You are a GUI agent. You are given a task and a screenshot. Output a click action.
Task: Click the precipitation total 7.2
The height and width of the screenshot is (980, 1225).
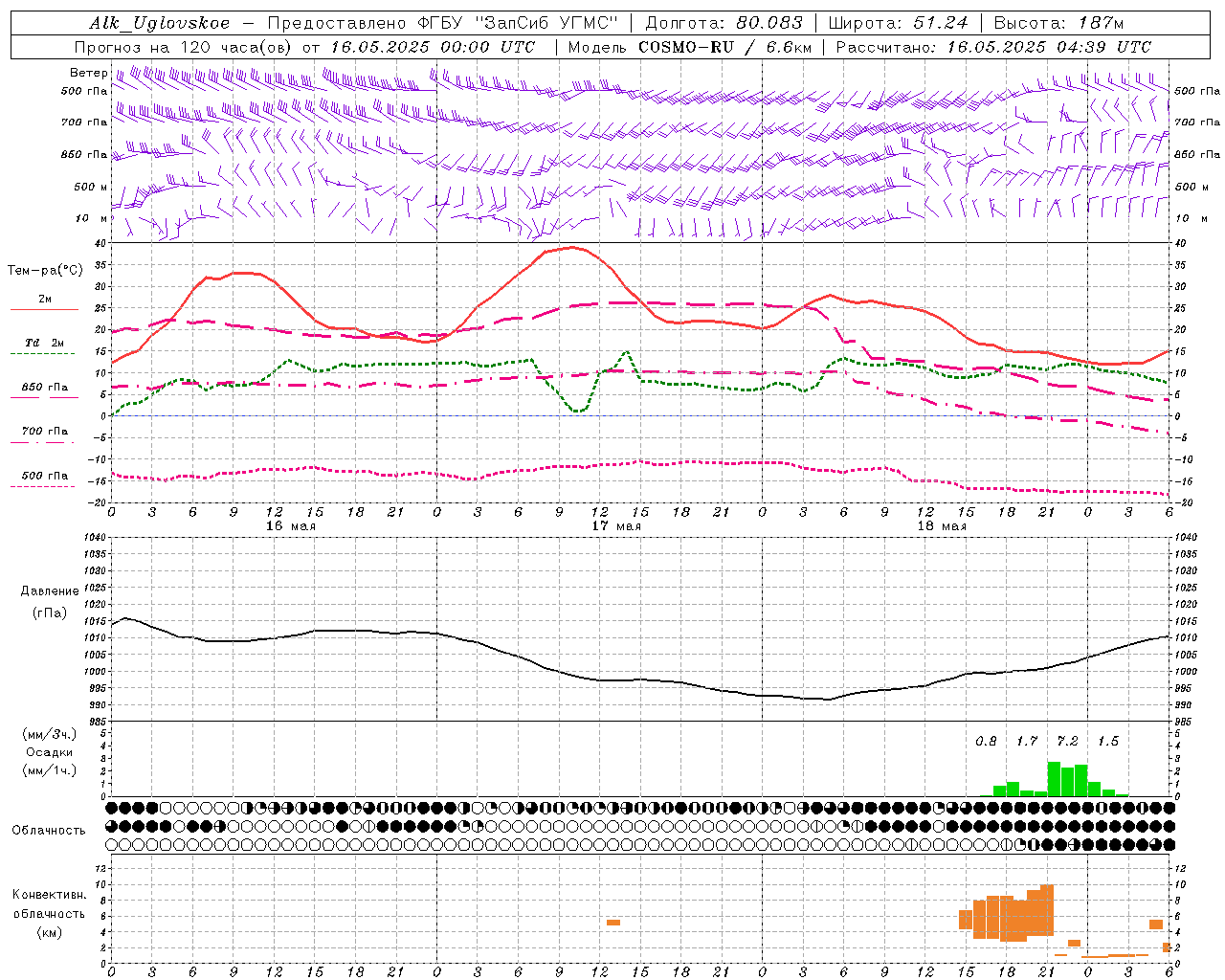pos(1067,742)
